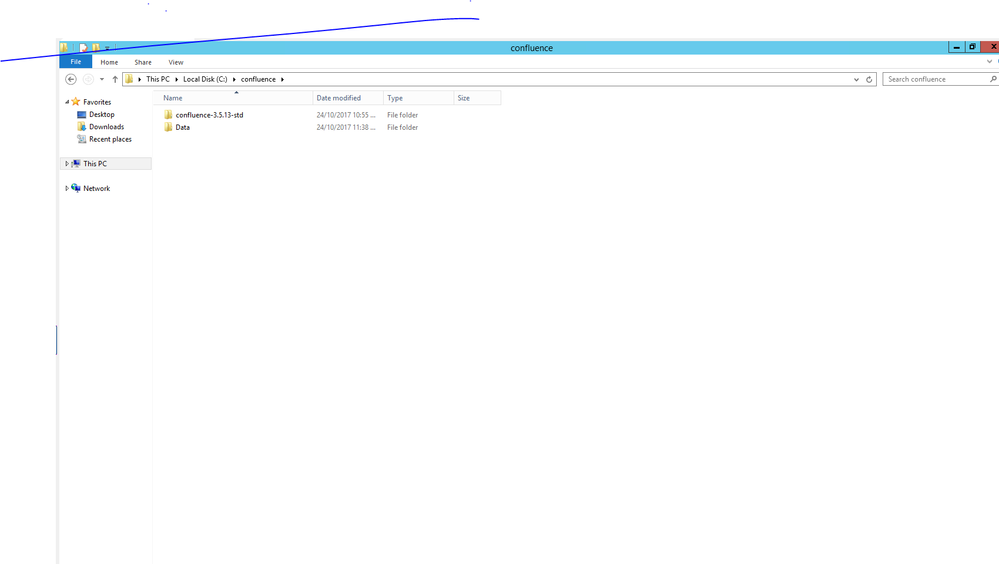This screenshot has height=564, width=999.
Task: Expand the Network tree node
Action: coord(67,189)
